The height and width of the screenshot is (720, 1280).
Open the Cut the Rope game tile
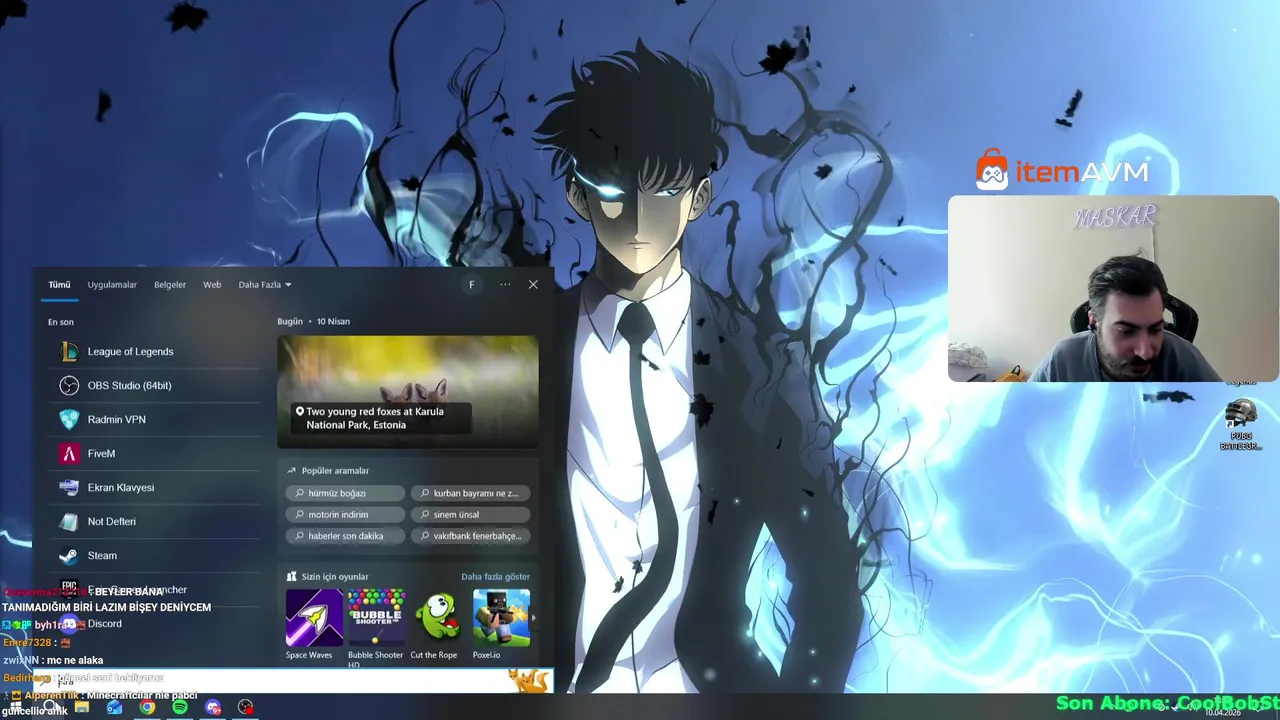(438, 624)
